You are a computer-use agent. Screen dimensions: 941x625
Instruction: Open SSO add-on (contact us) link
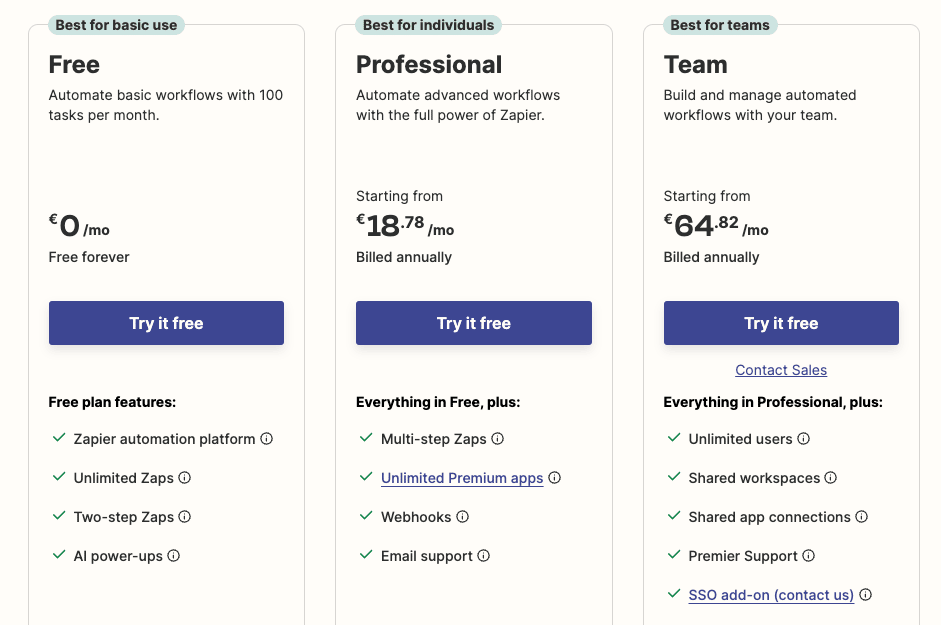coord(771,595)
